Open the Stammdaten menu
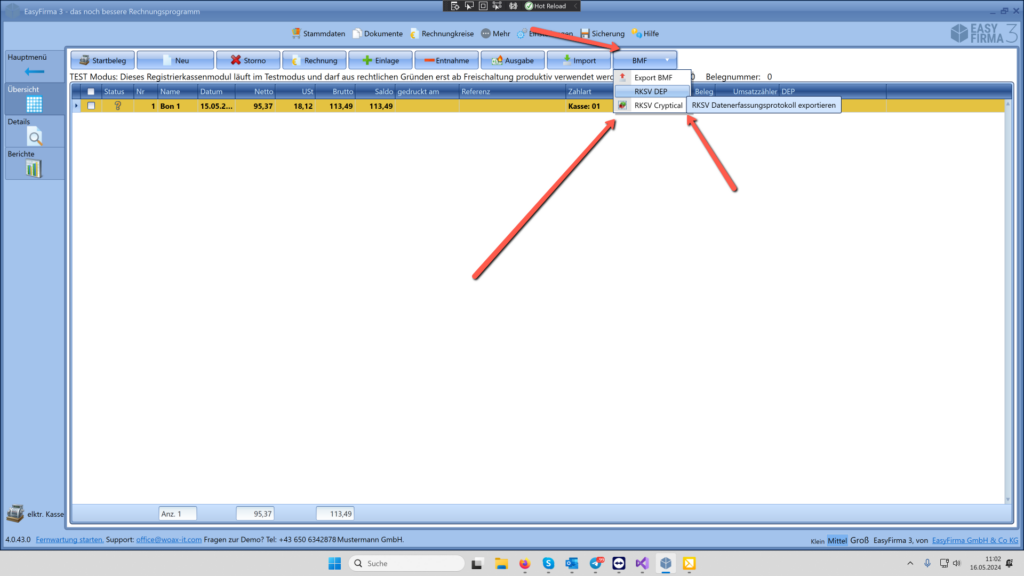1024x576 pixels. click(318, 33)
